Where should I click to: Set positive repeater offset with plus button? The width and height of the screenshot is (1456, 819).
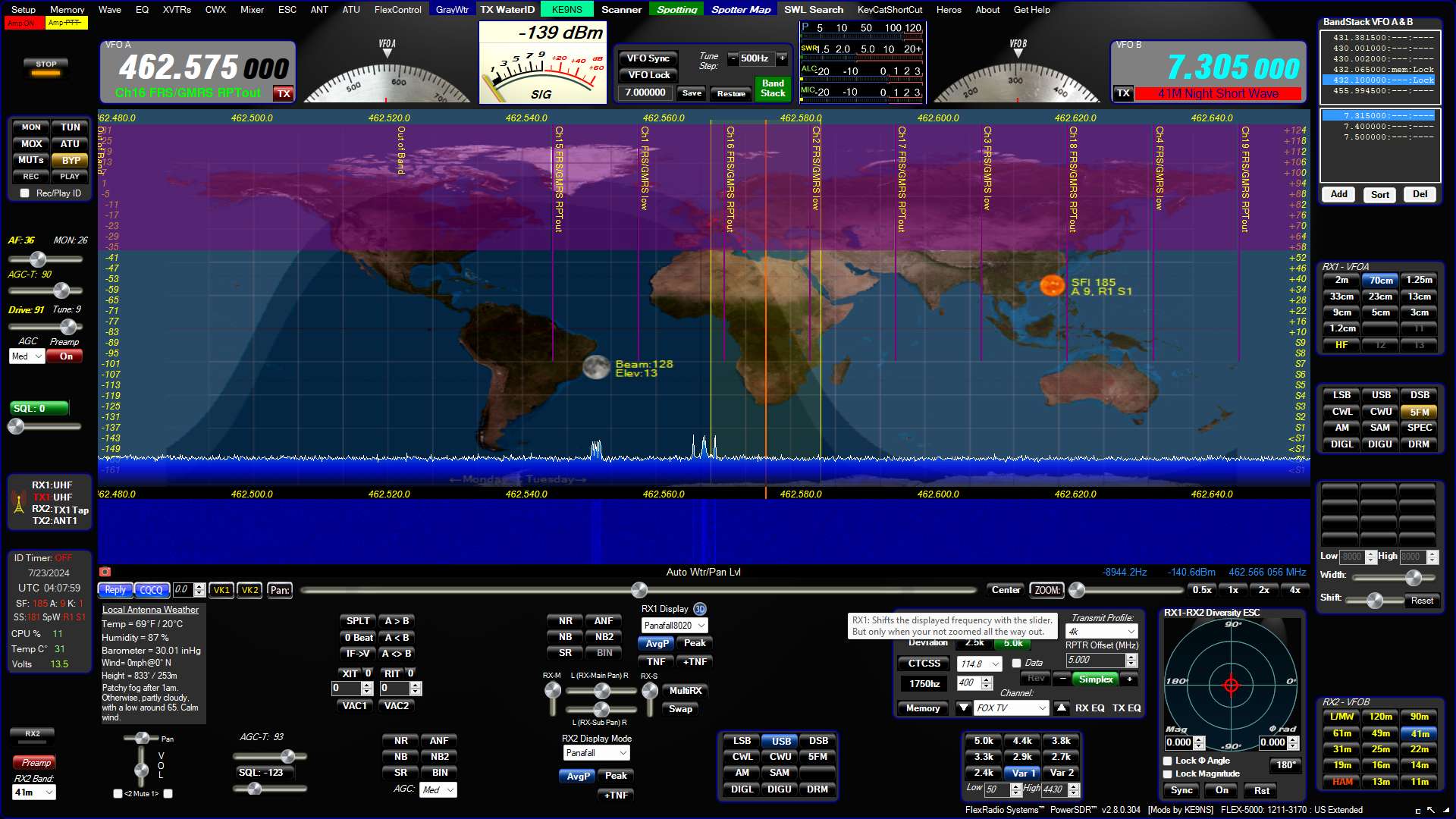[1130, 679]
